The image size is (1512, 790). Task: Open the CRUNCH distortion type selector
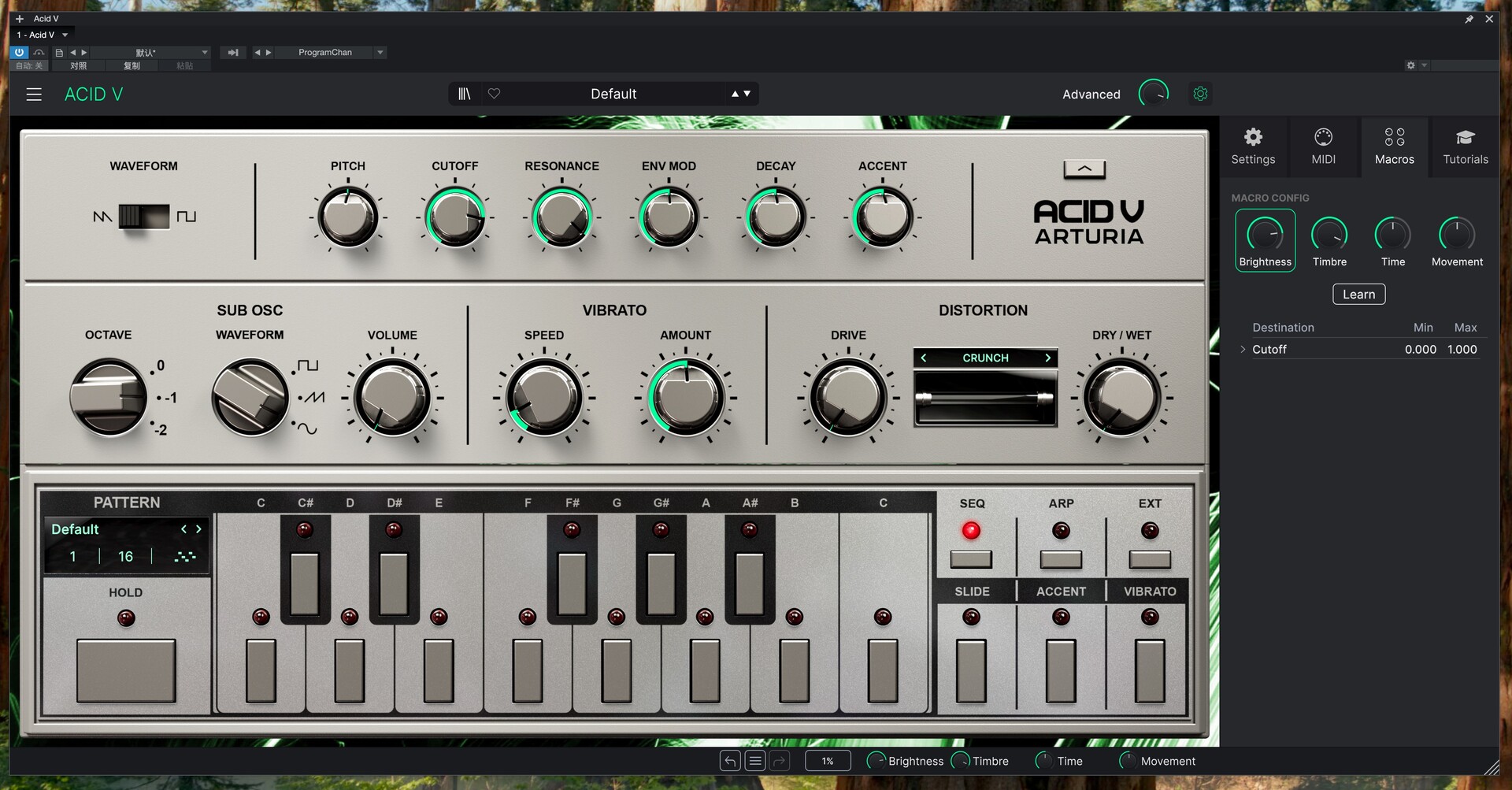click(x=985, y=358)
